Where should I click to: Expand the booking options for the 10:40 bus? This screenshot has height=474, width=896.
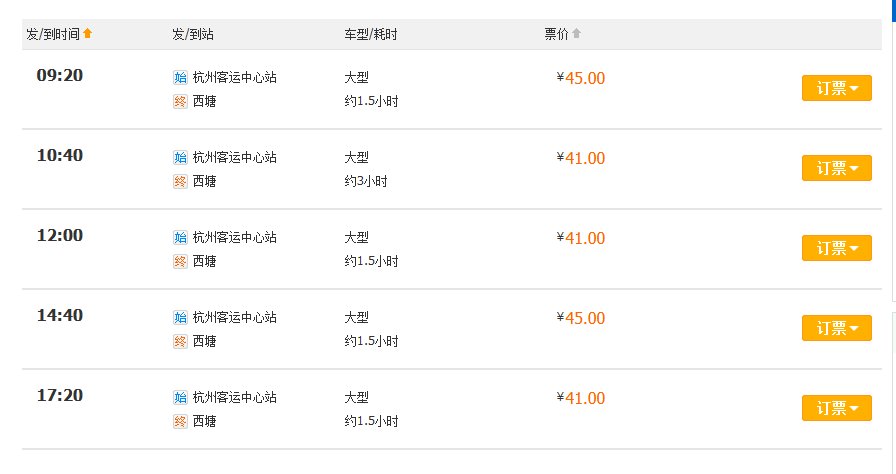tap(836, 168)
